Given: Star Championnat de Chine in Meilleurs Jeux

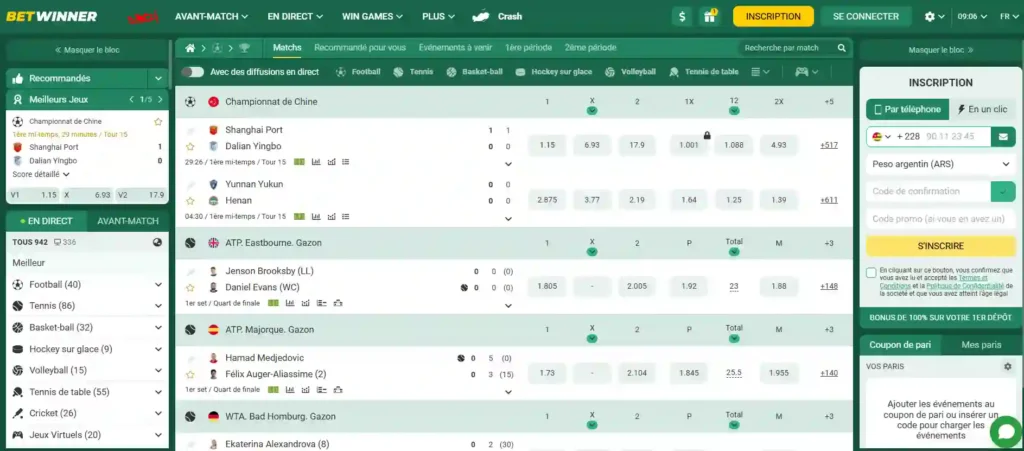Looking at the screenshot, I should tap(157, 121).
